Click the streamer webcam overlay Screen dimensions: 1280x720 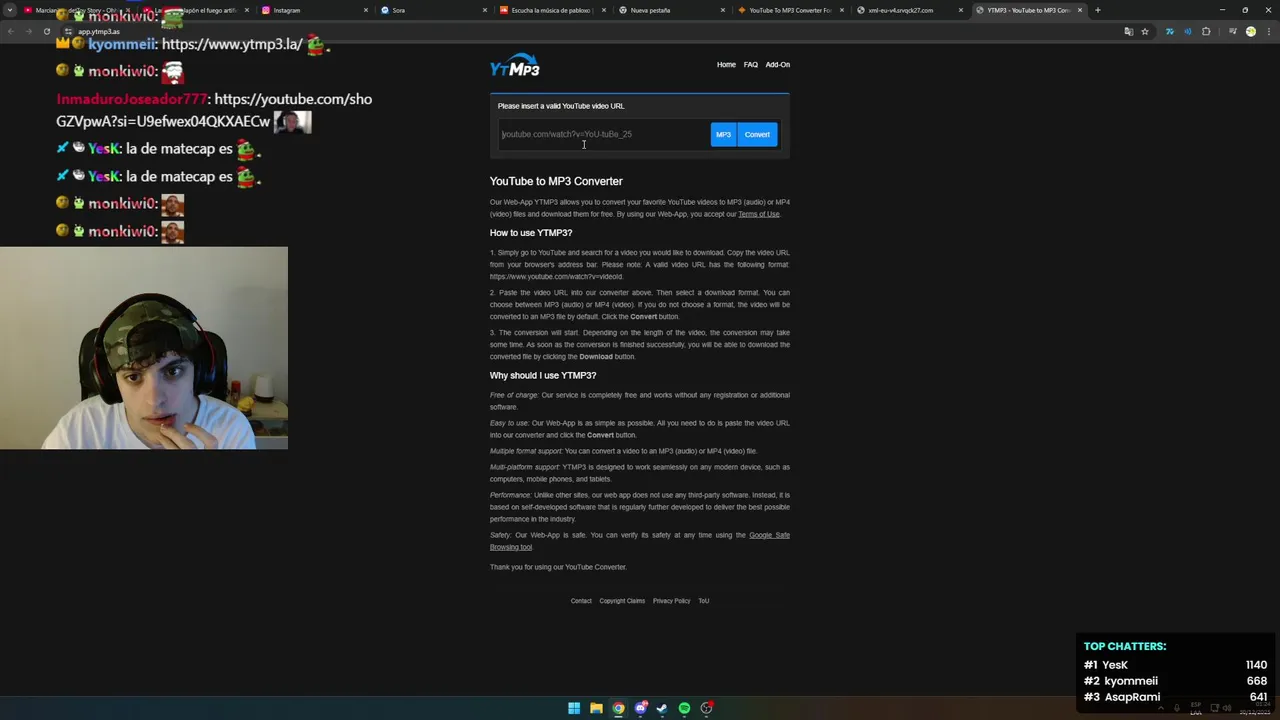(x=144, y=348)
